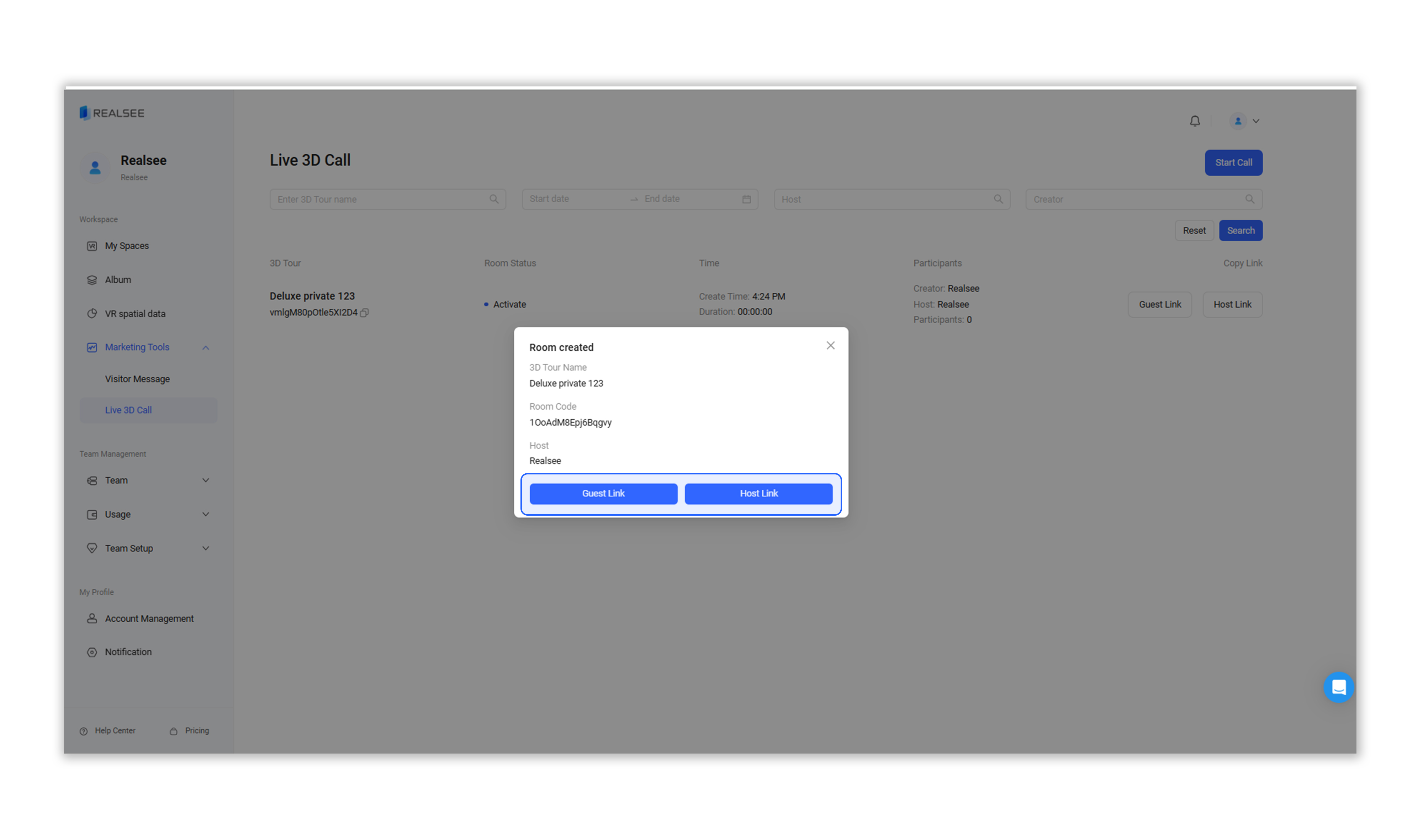Click the sidebar Realsee profile avatar
The height and width of the screenshot is (840, 1423).
click(95, 168)
